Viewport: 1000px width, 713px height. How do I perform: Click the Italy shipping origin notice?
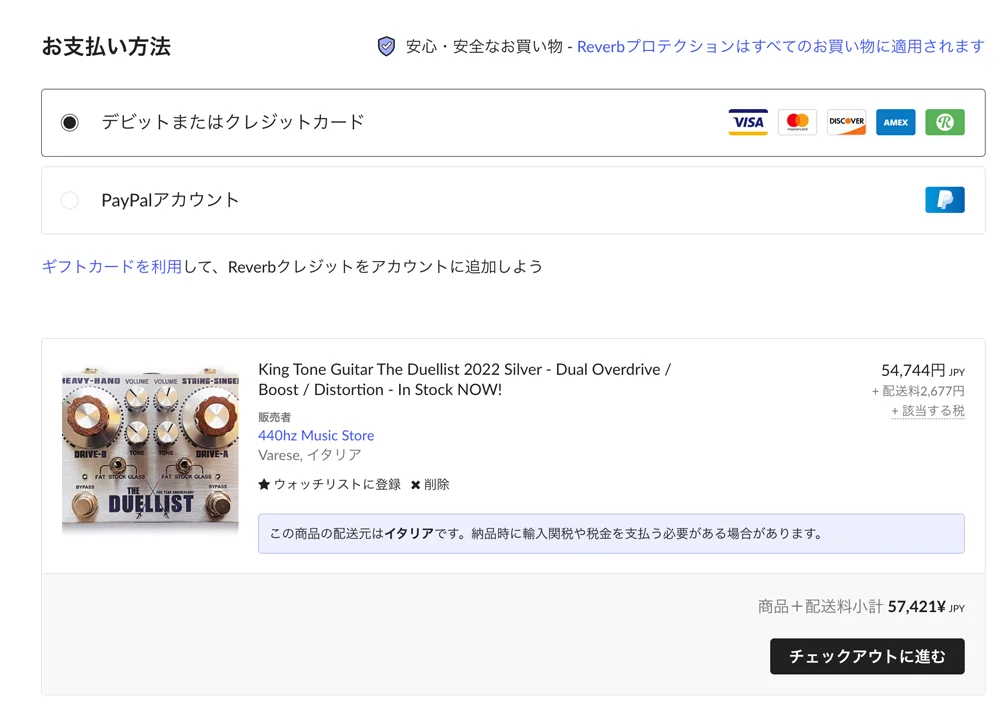click(611, 534)
